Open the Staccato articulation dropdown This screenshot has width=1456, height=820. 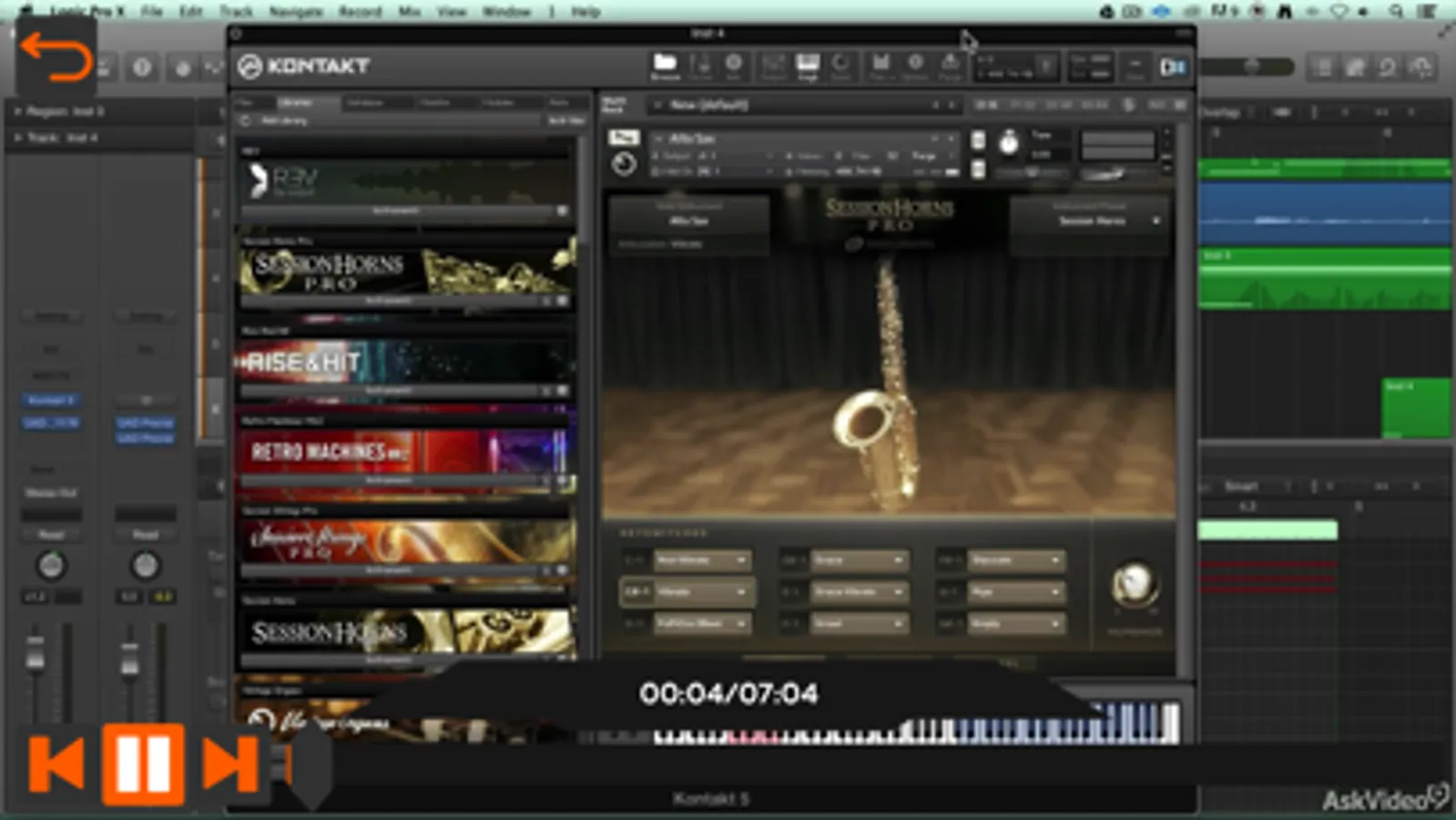(1016, 559)
